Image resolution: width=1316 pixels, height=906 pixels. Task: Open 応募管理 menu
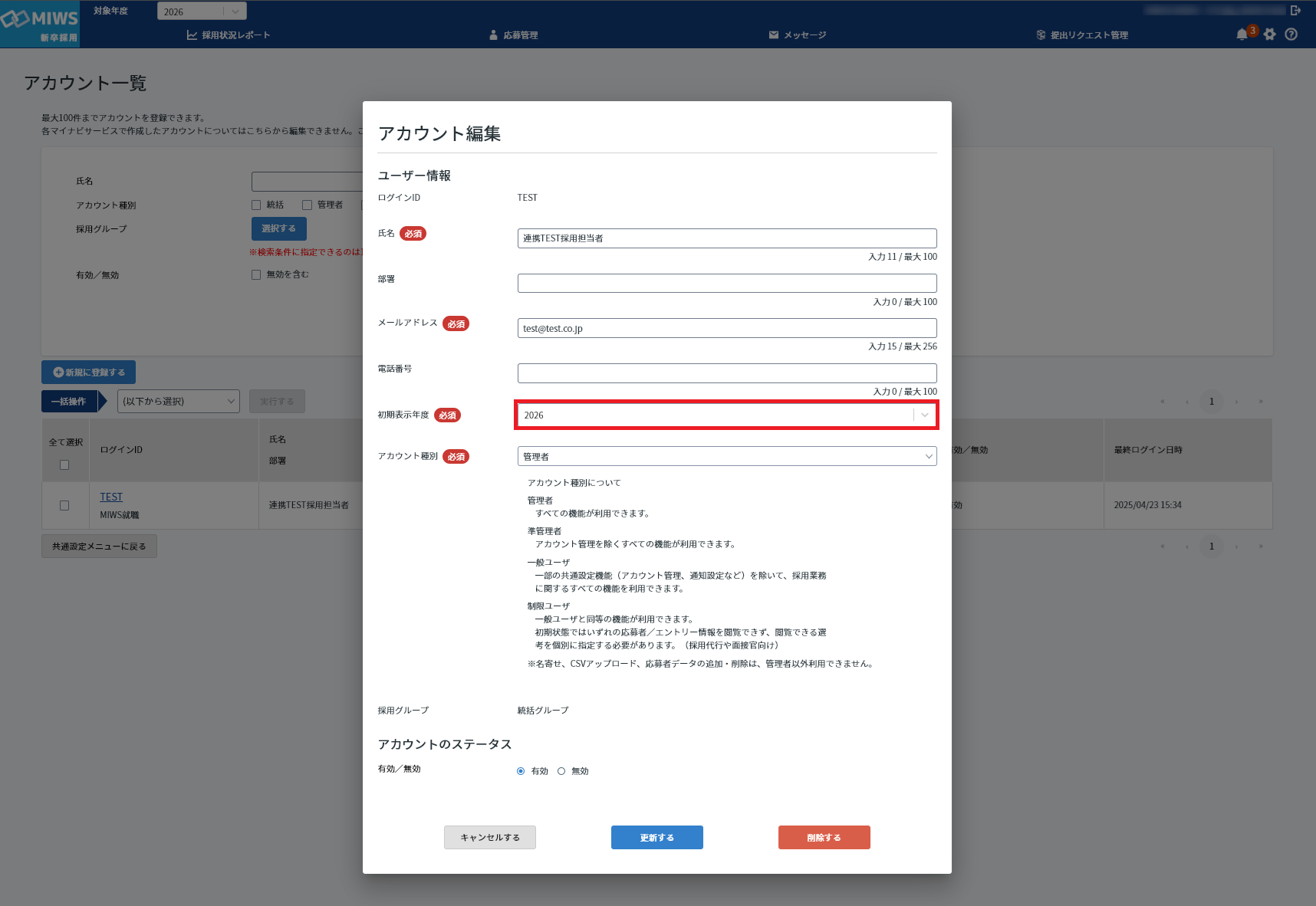tap(514, 35)
